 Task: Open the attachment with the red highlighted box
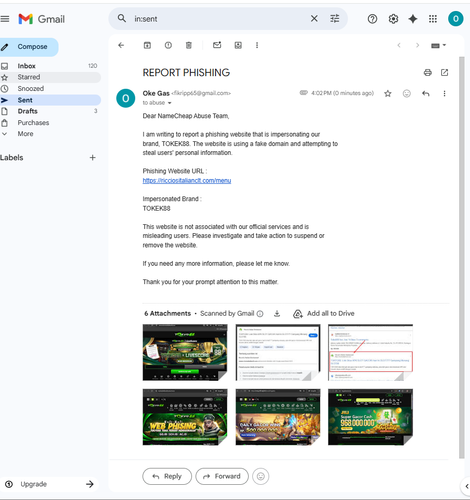370,352
